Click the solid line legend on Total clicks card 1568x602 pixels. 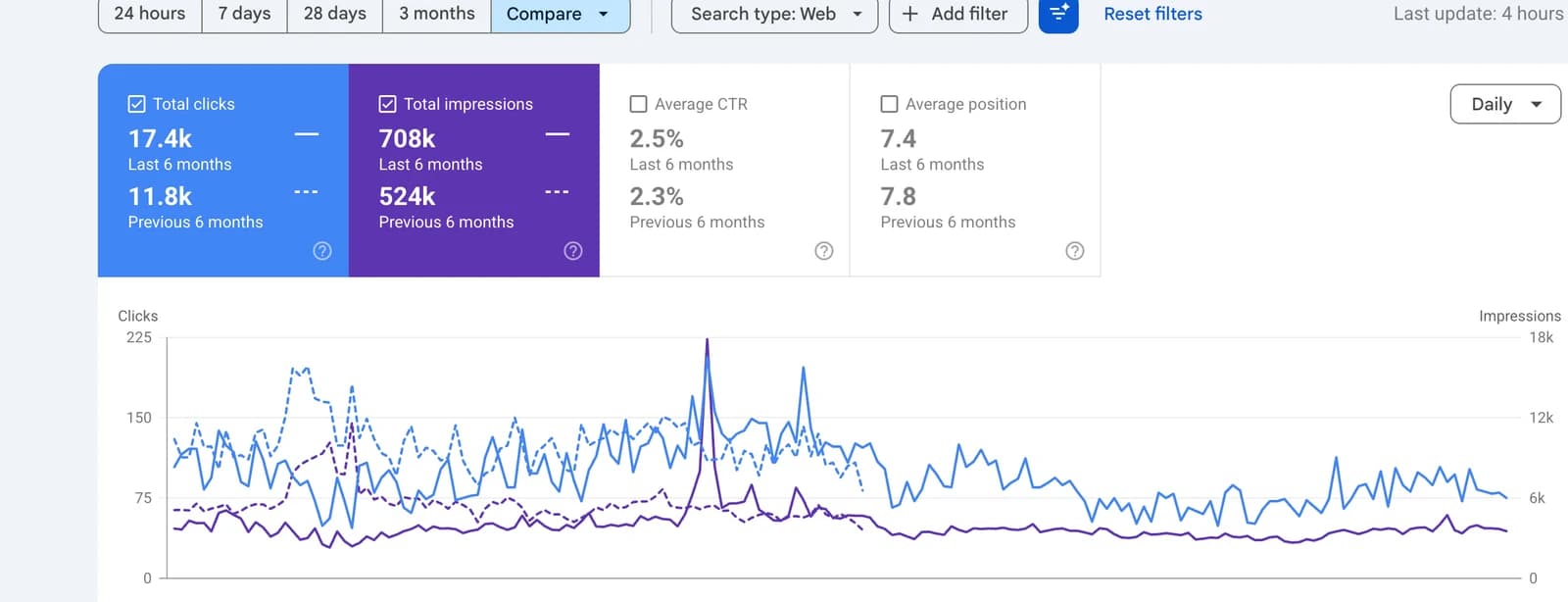point(307,134)
